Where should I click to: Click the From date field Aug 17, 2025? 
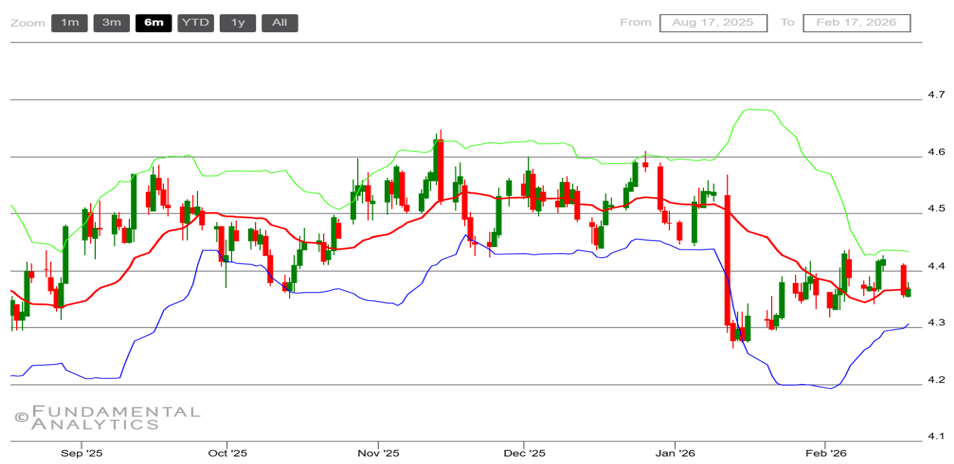[713, 22]
